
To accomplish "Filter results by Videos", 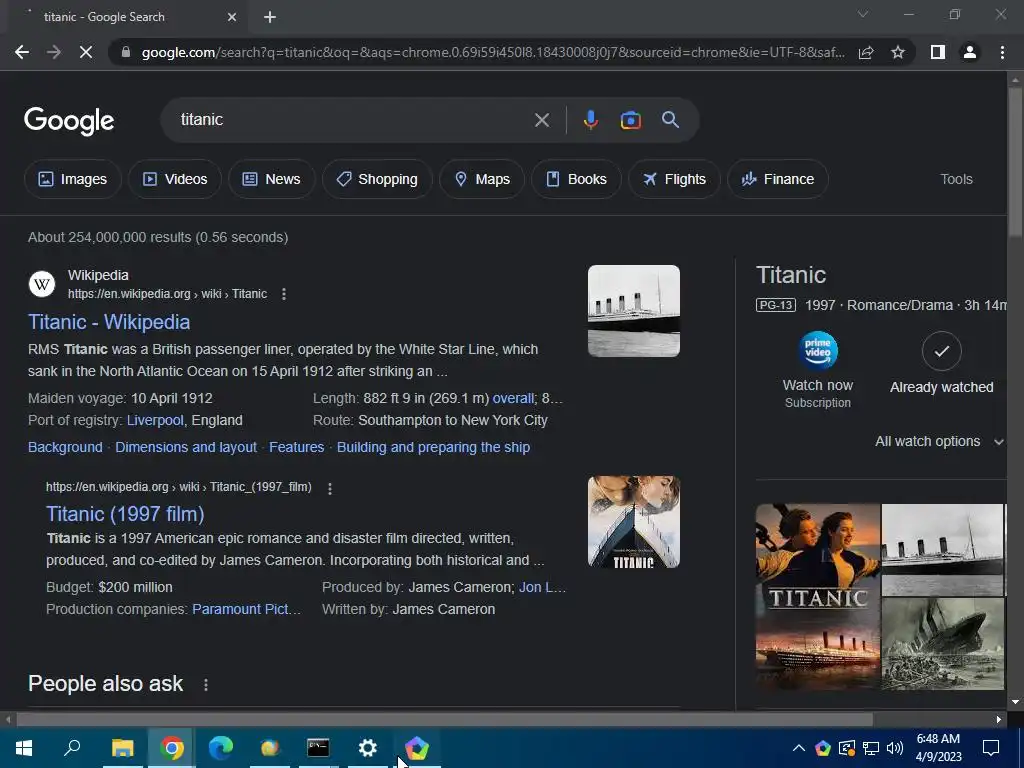I will 175,179.
